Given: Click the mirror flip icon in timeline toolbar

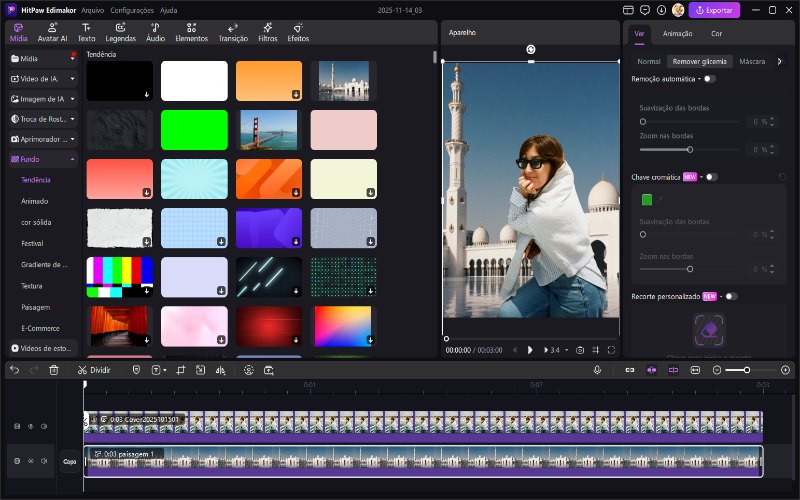Looking at the screenshot, I should (x=220, y=370).
